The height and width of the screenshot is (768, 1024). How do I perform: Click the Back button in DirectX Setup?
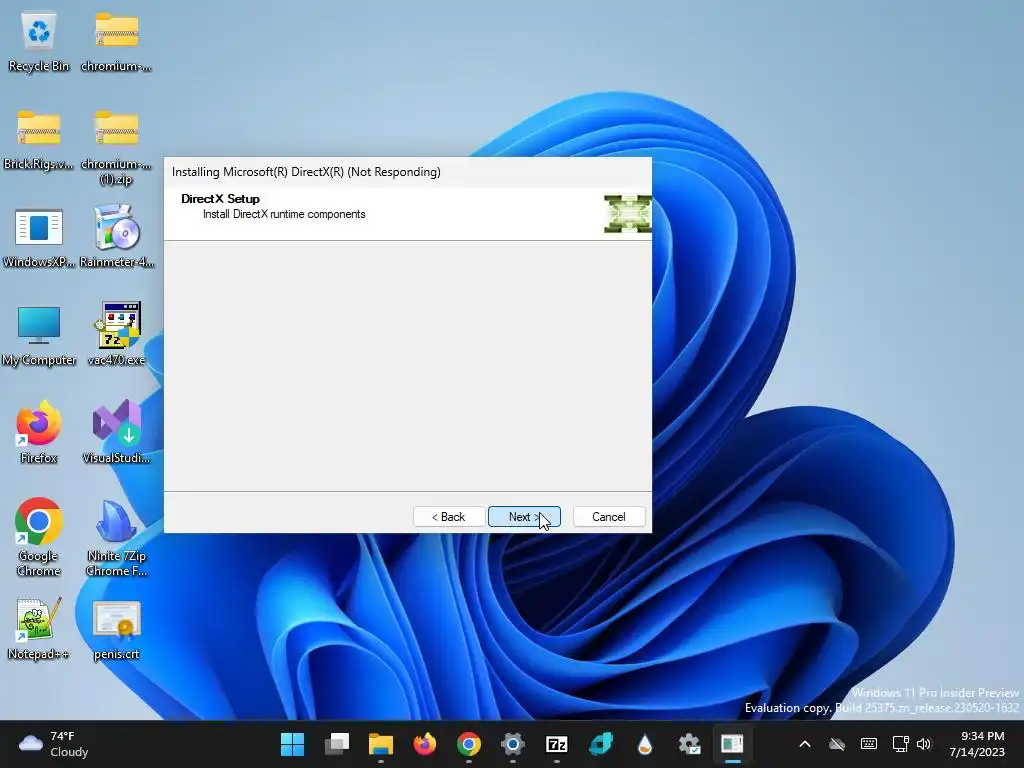coord(449,517)
